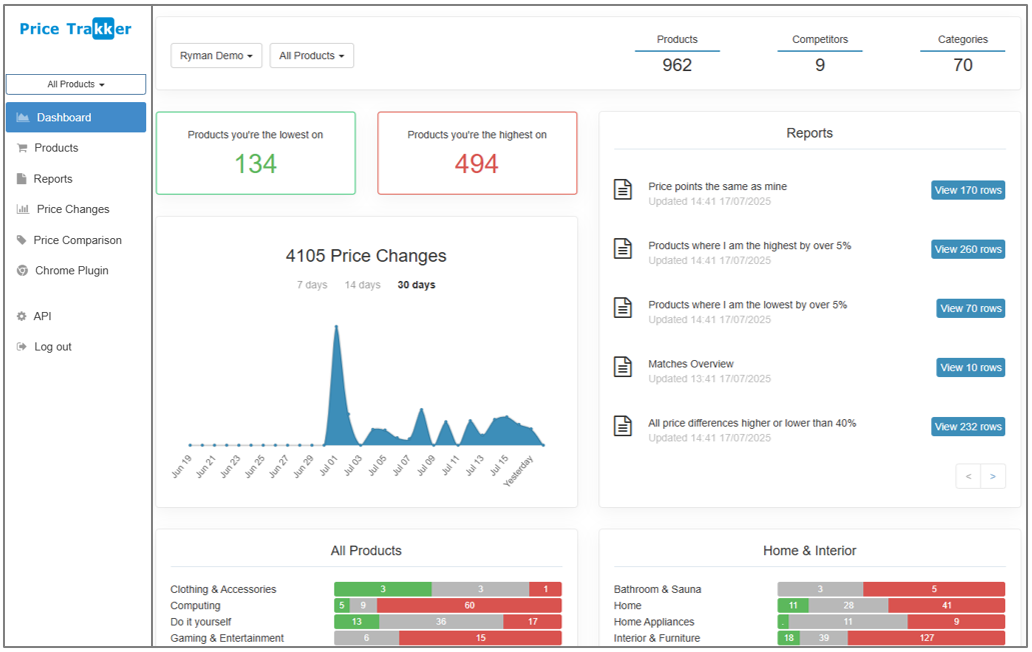The height and width of the screenshot is (652, 1032).
Task: Click grey bar 36 for Do it yourself
Action: [441, 622]
